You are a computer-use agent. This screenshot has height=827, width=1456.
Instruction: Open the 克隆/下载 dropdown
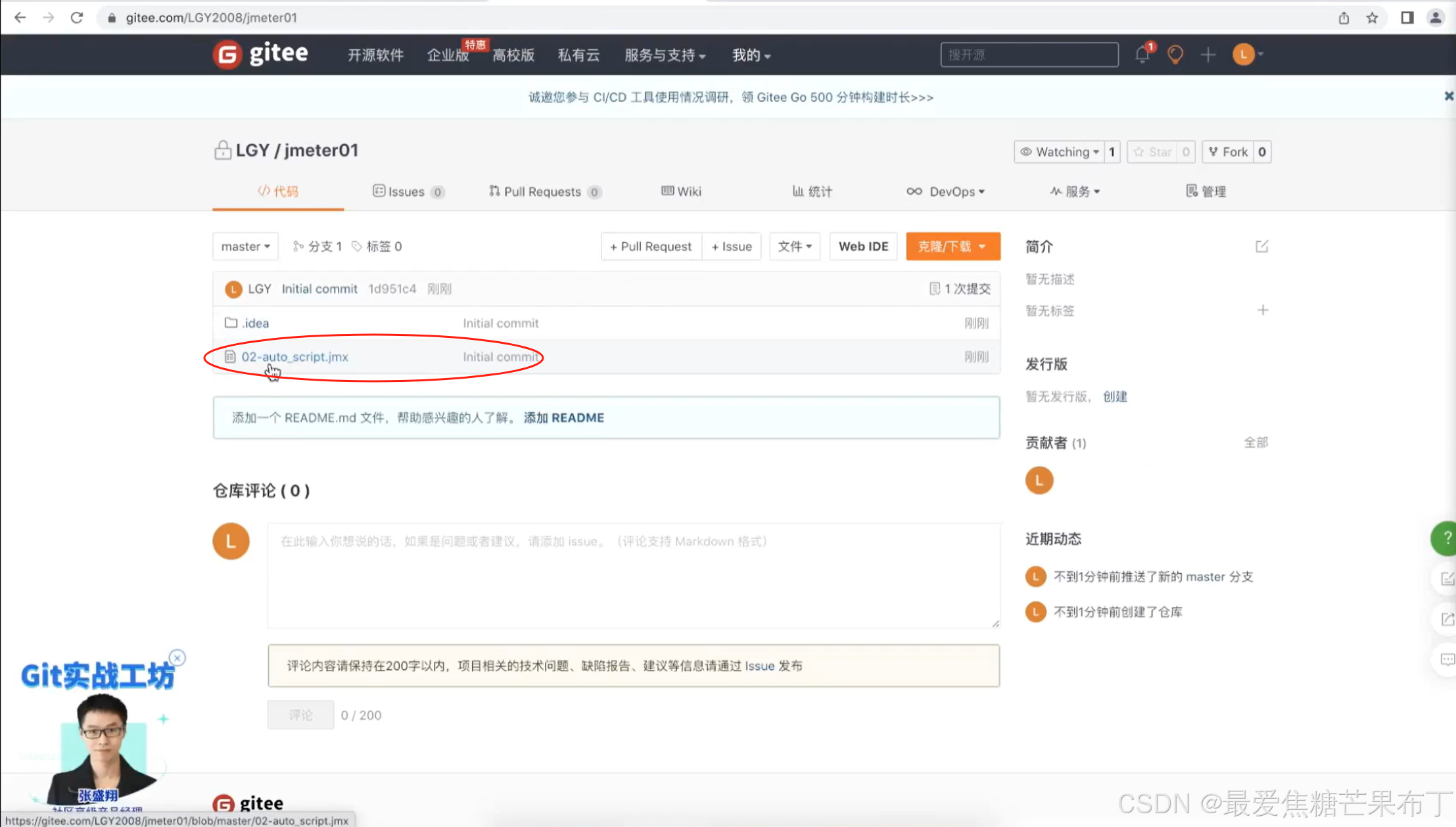pos(952,247)
